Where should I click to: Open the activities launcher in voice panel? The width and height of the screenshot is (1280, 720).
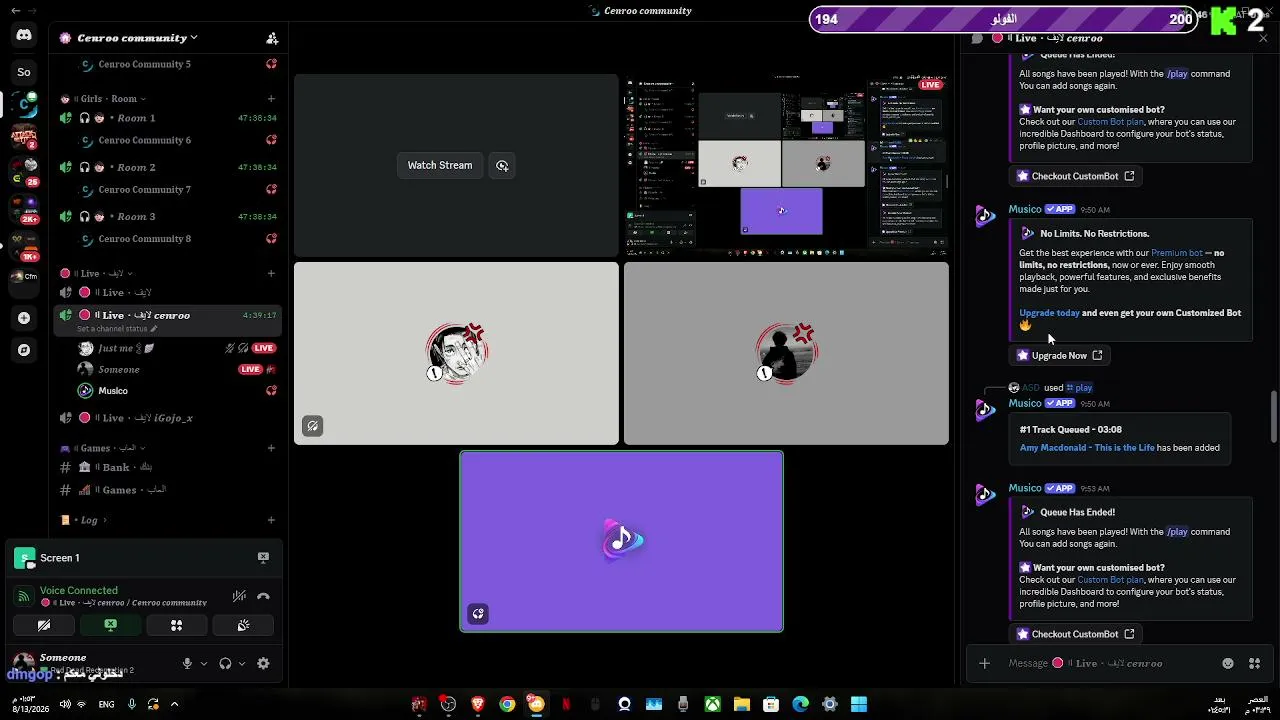coord(176,625)
